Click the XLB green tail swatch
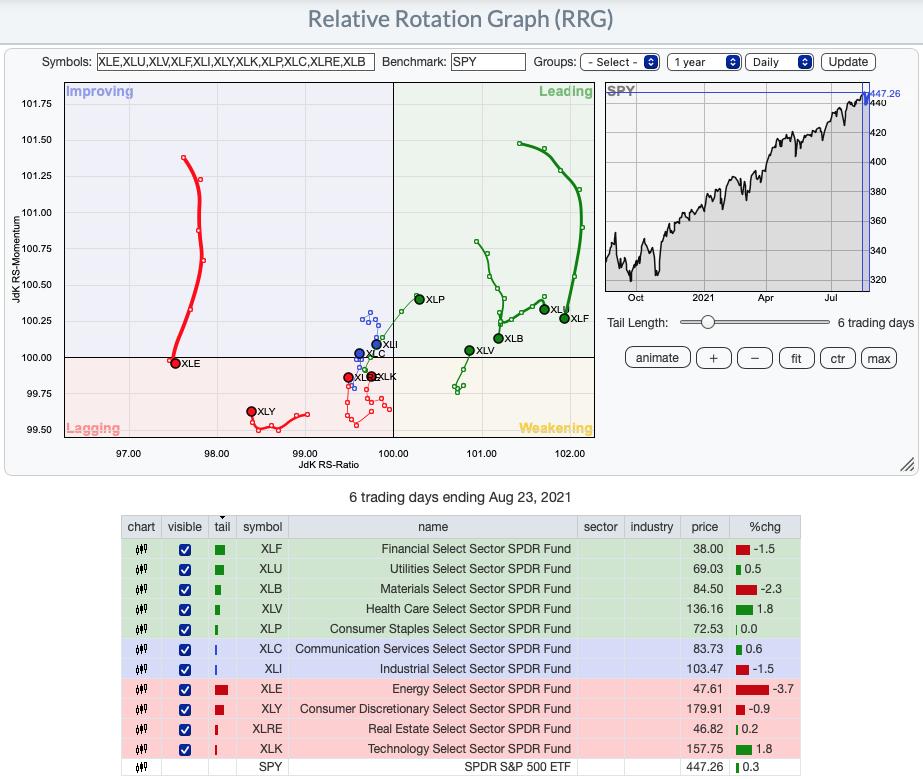Image resolution: width=923 pixels, height=779 pixels. point(218,590)
